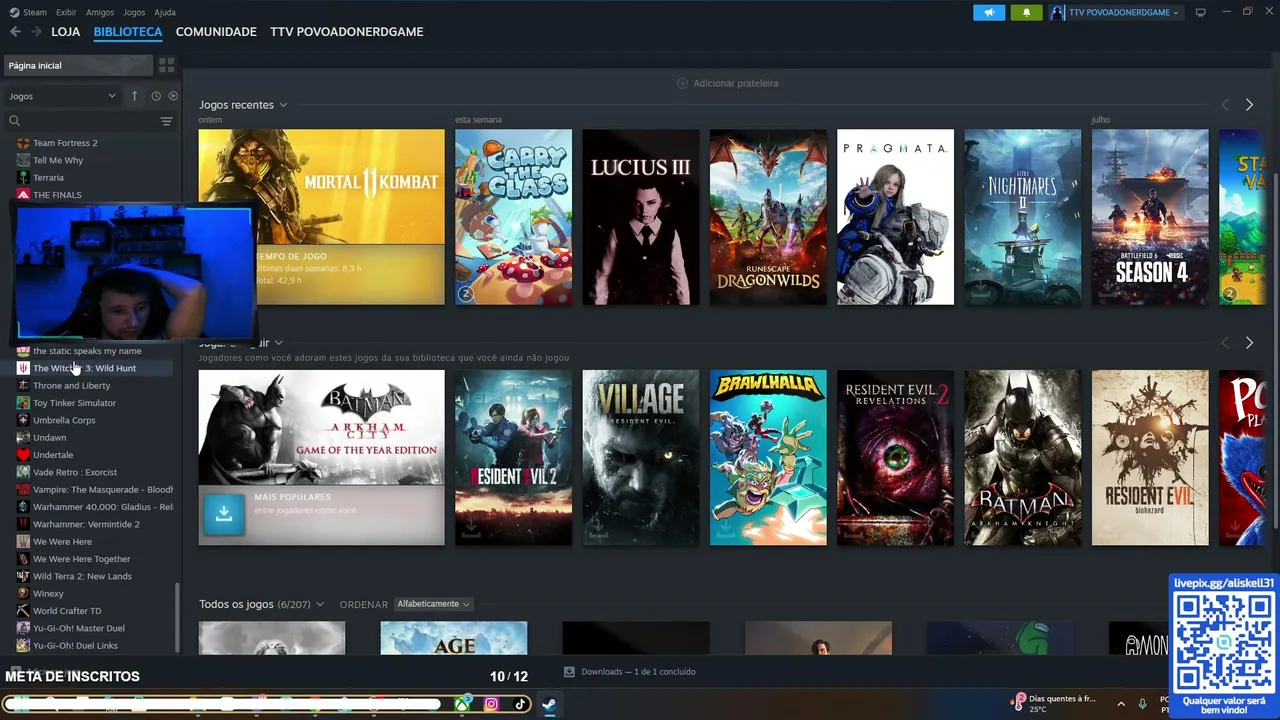
Task: Open the Jogos category dropdown
Action: tap(62, 96)
